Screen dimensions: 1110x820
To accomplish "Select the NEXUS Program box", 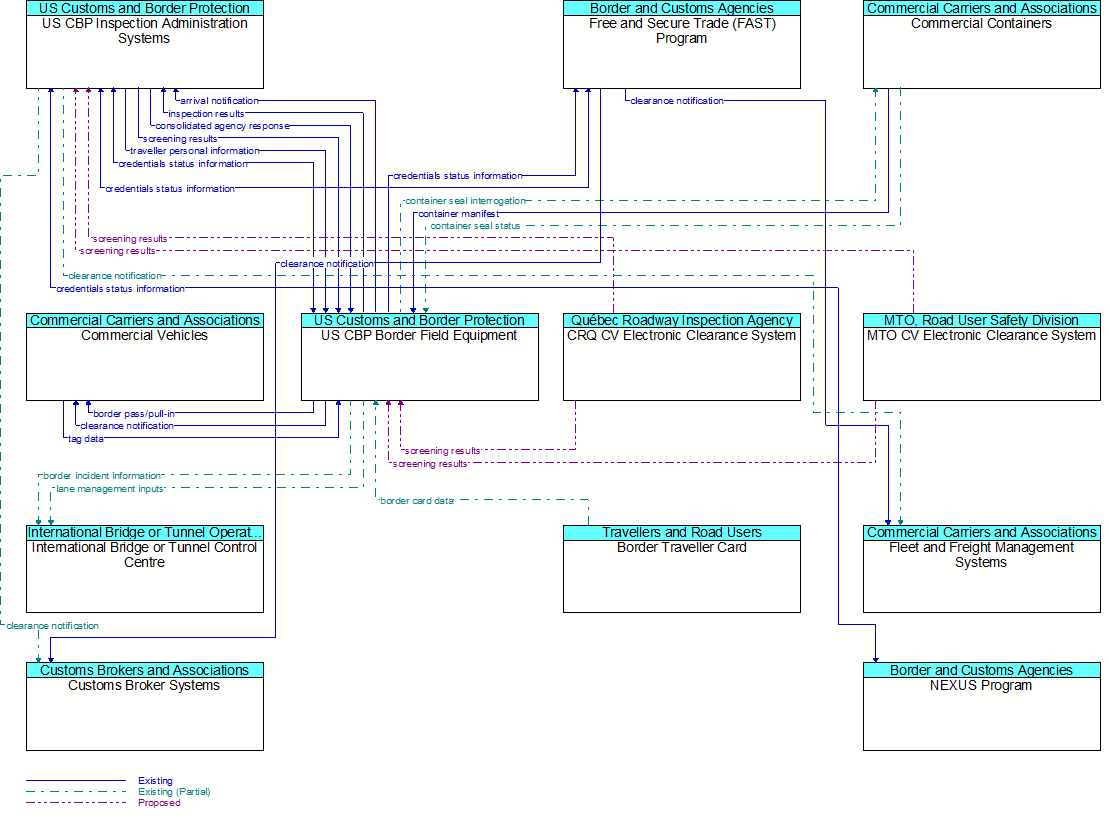I will tap(982, 707).
